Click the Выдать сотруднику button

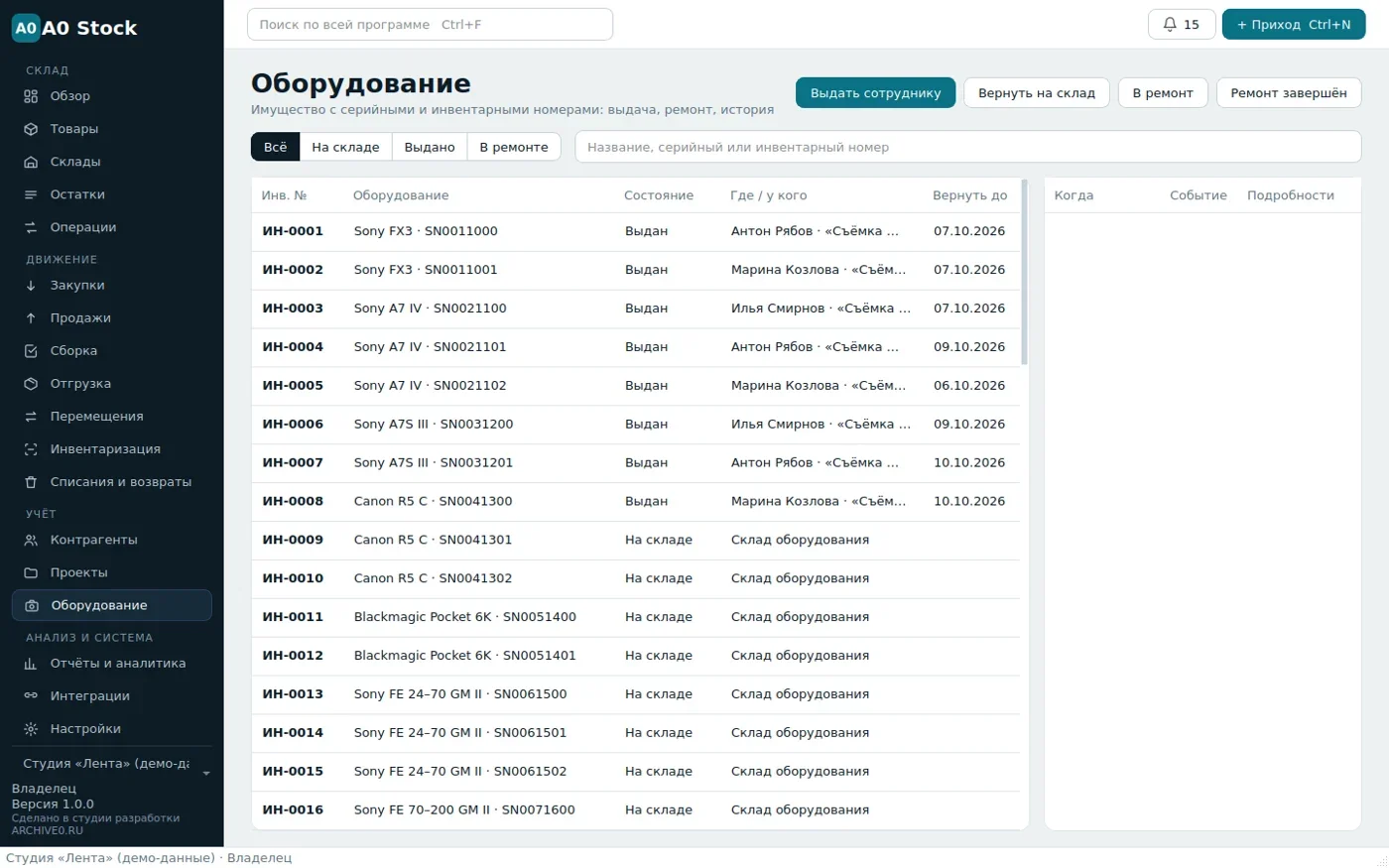click(x=875, y=93)
